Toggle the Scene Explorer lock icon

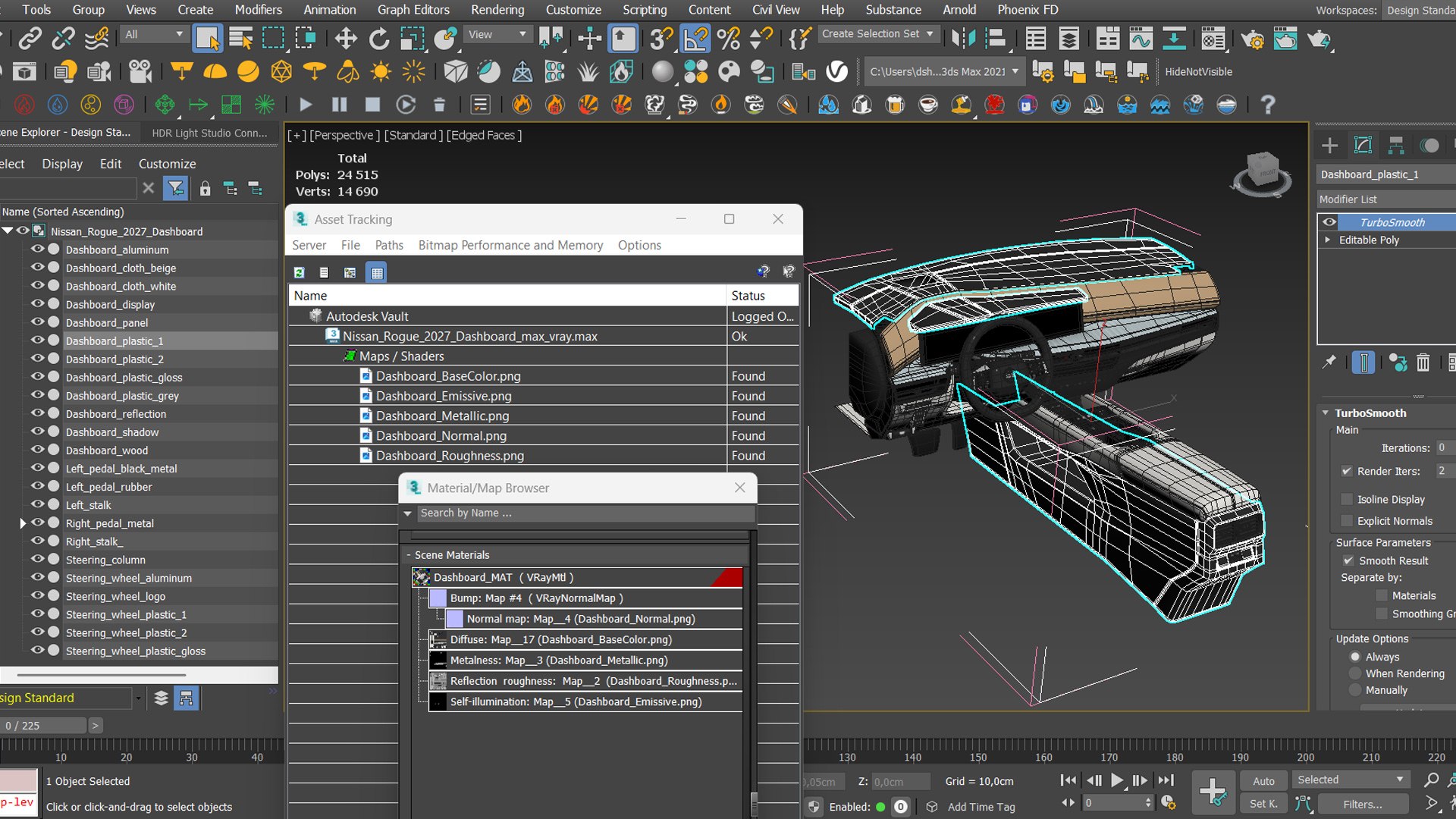point(205,188)
